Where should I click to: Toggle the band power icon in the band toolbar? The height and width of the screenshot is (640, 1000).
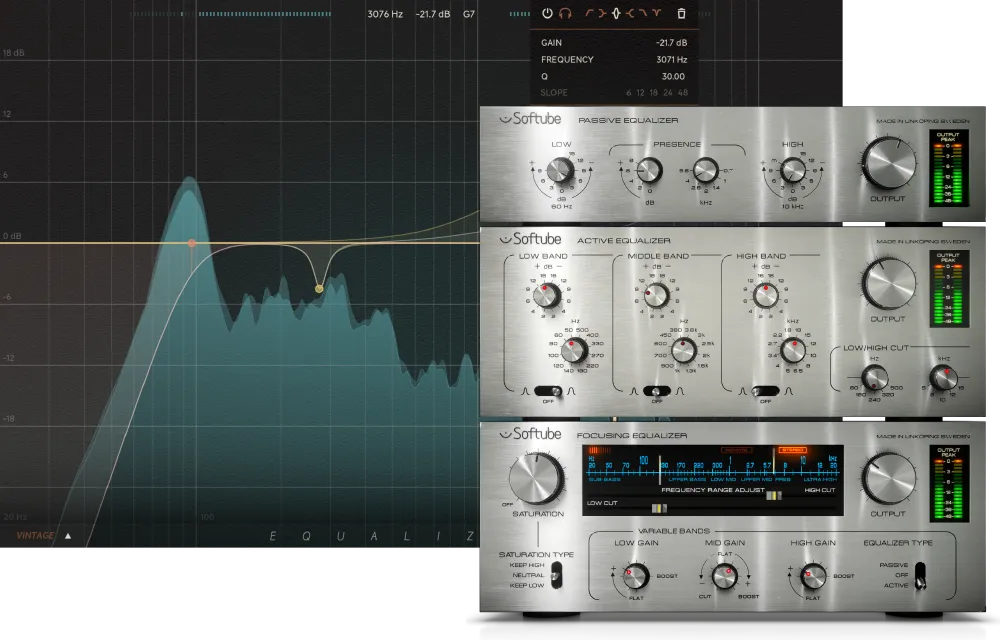pyautogui.click(x=547, y=13)
